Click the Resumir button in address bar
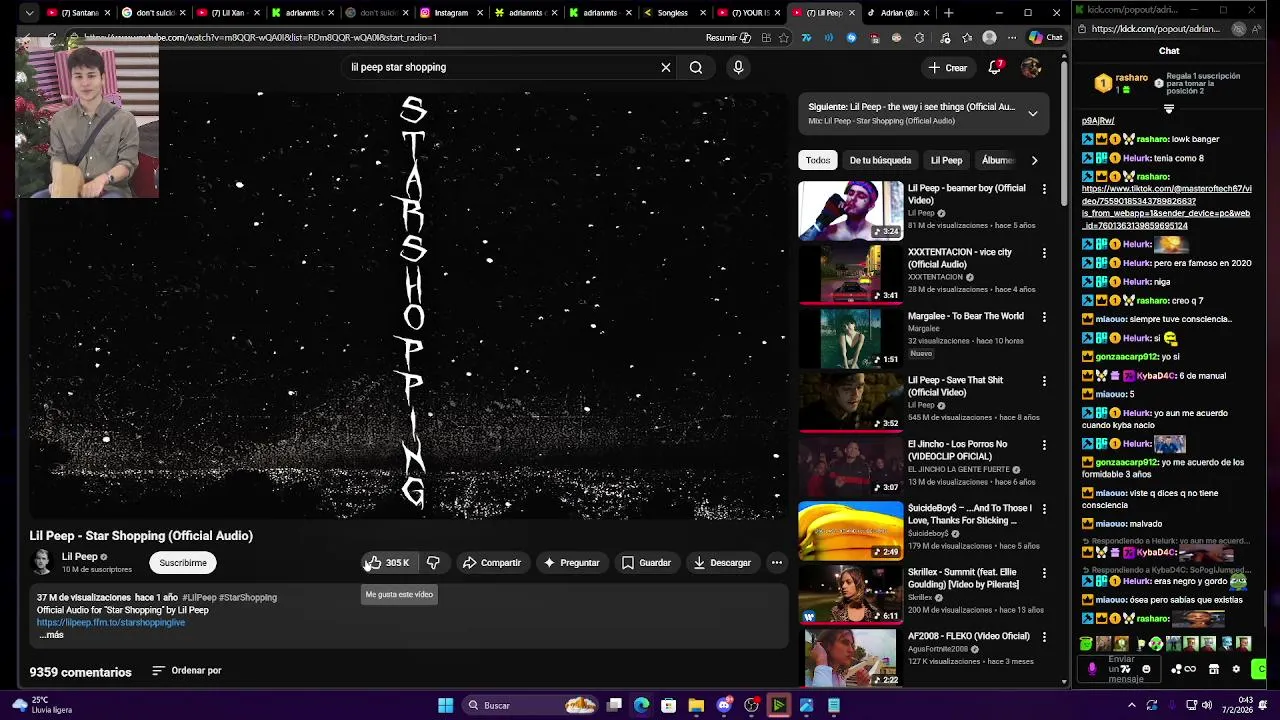The height and width of the screenshot is (720, 1280). (728, 38)
